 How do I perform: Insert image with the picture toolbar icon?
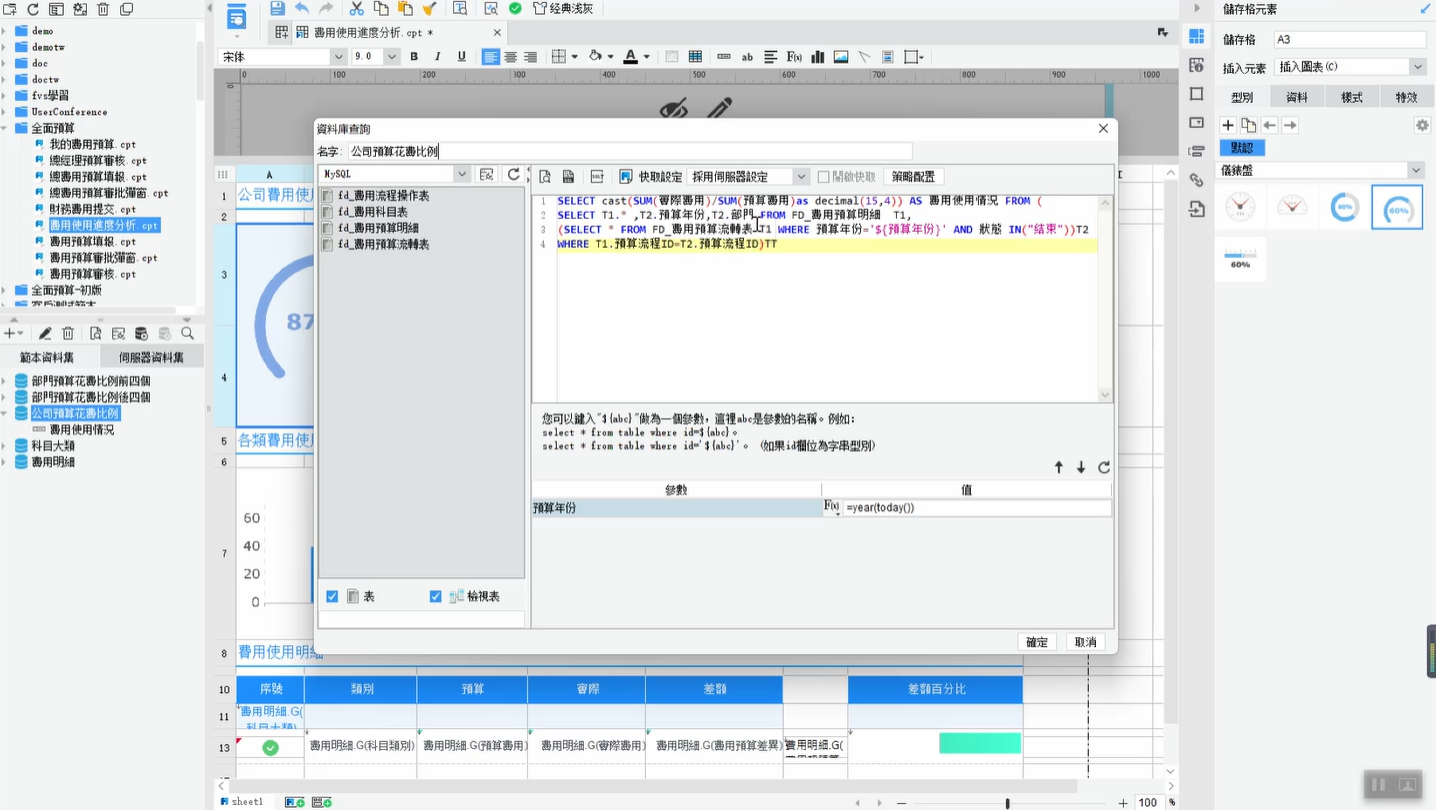(x=841, y=57)
